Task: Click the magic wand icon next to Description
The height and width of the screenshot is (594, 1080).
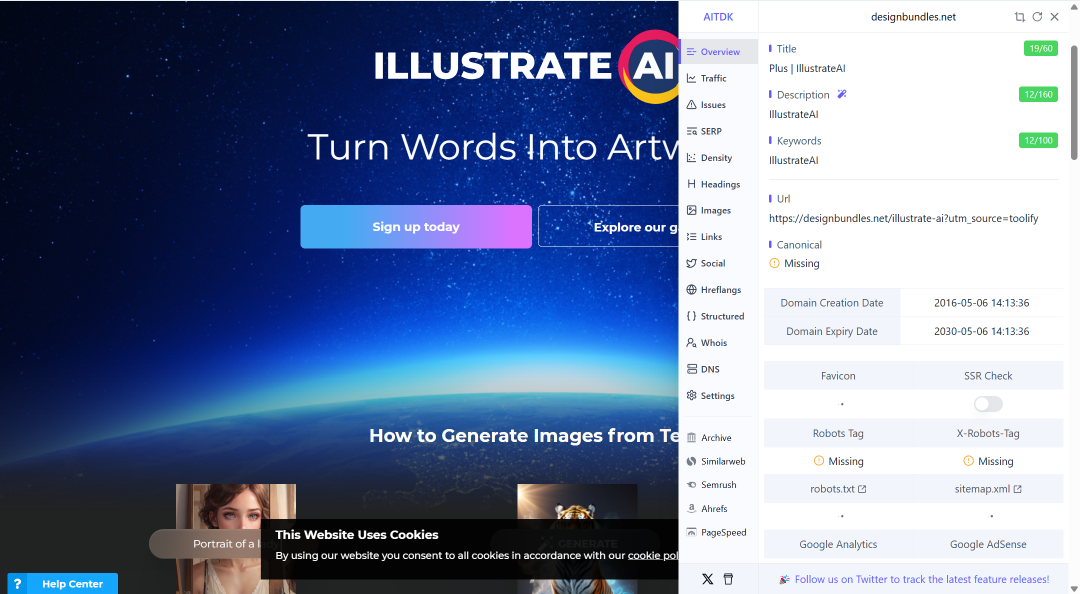Action: (842, 94)
